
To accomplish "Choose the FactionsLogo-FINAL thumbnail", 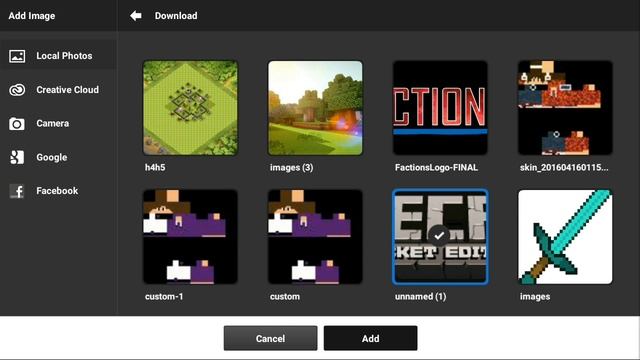I will tap(440, 108).
